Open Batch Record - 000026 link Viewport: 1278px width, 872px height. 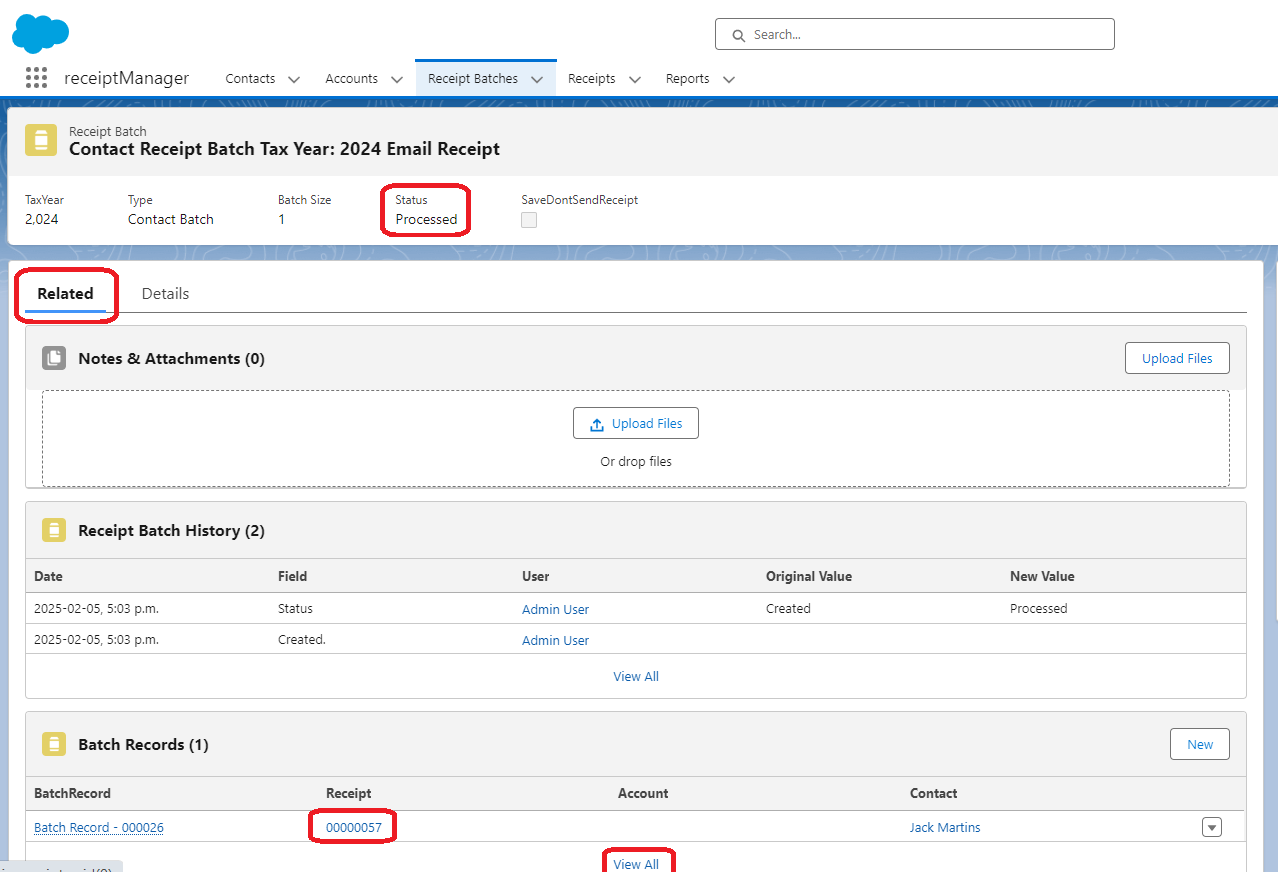99,827
